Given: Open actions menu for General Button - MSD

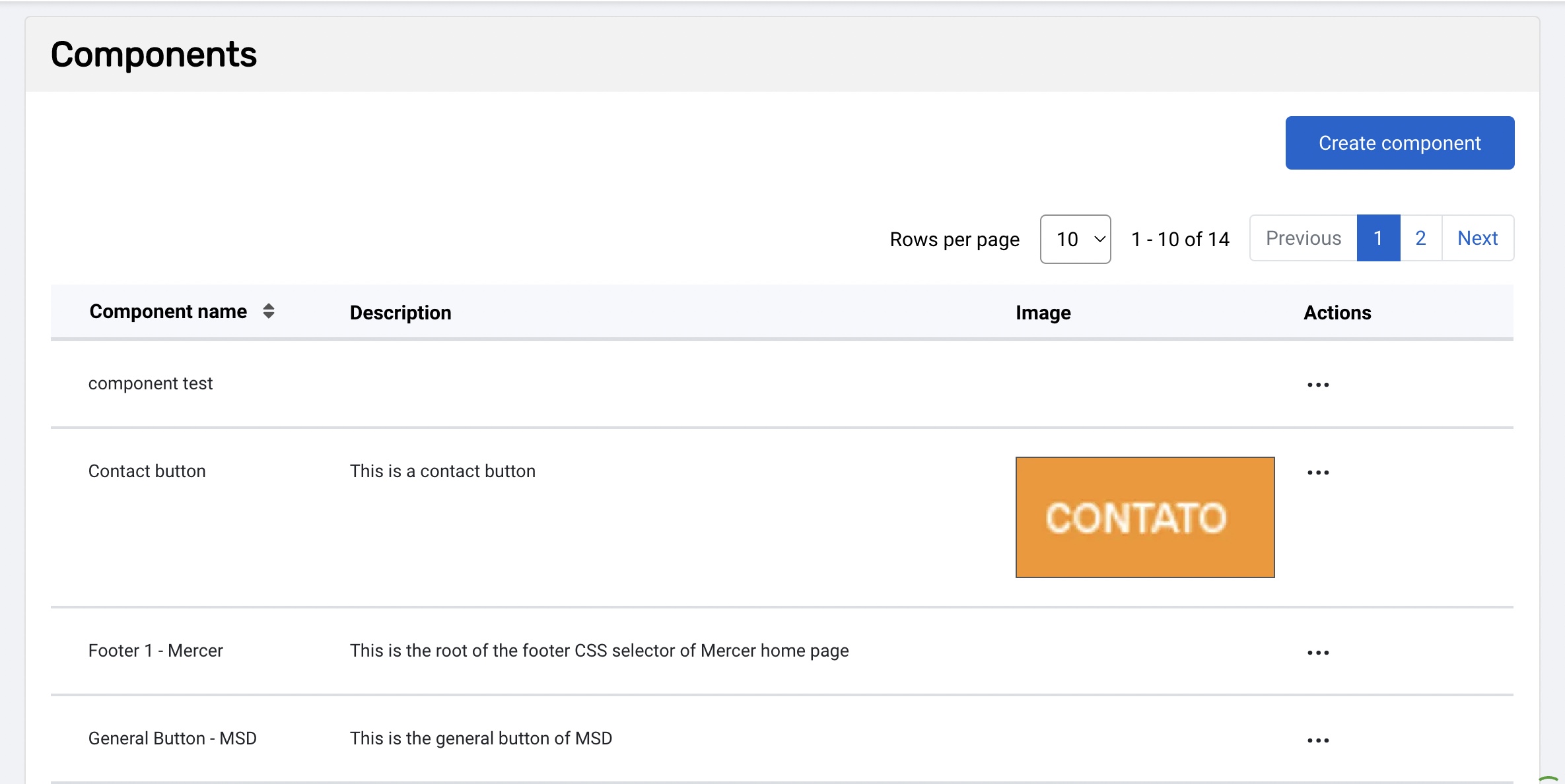Looking at the screenshot, I should (1318, 740).
